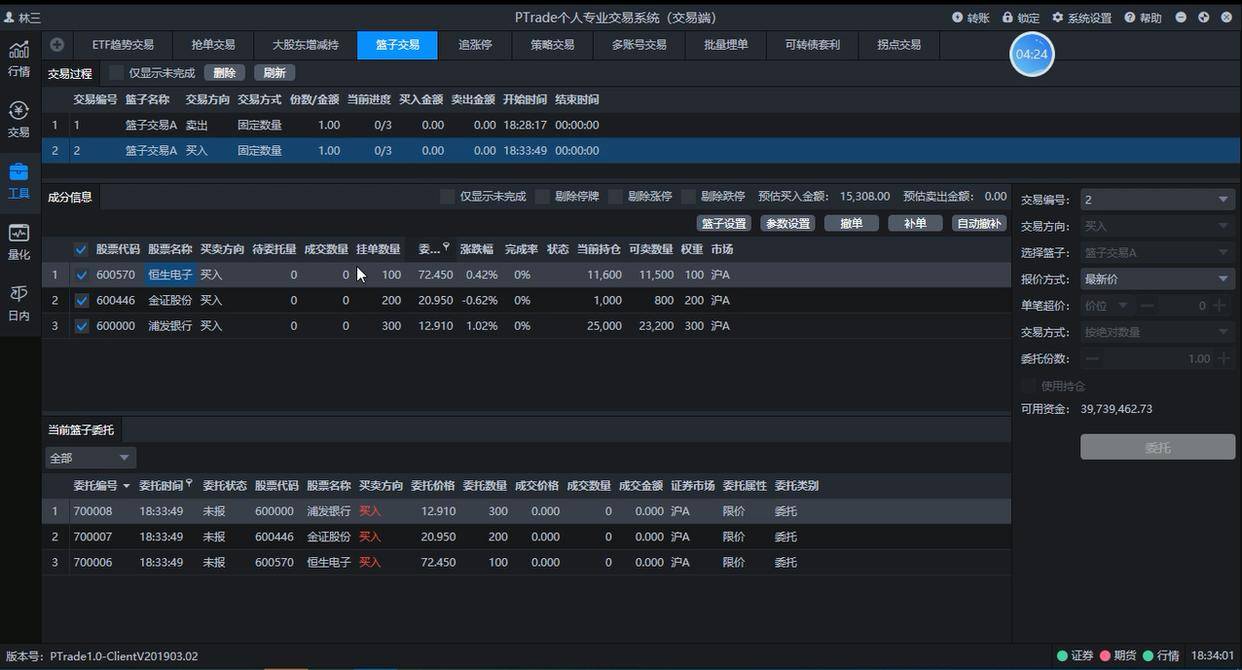This screenshot has height=670, width=1242.
Task: Open the 交易方式 按绝对数量 dropdown
Action: [1157, 332]
